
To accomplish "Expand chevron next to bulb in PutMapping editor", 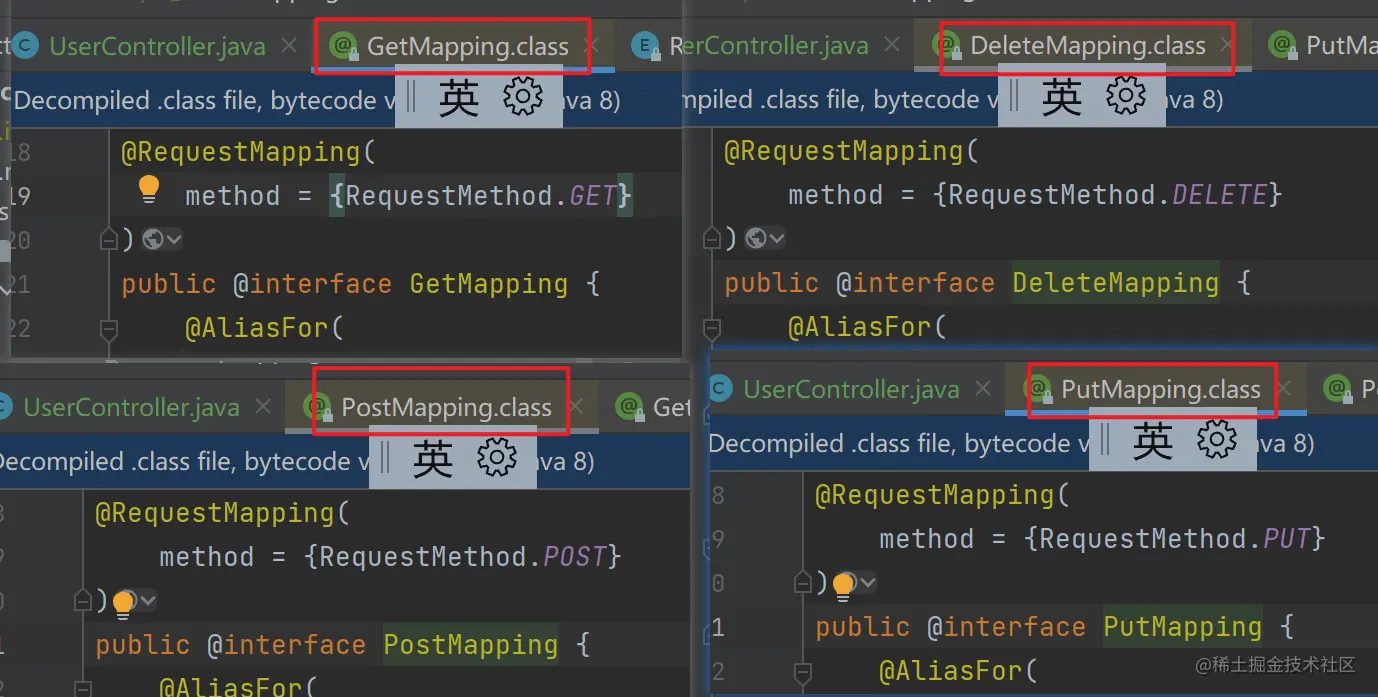I will pyautogui.click(x=867, y=582).
